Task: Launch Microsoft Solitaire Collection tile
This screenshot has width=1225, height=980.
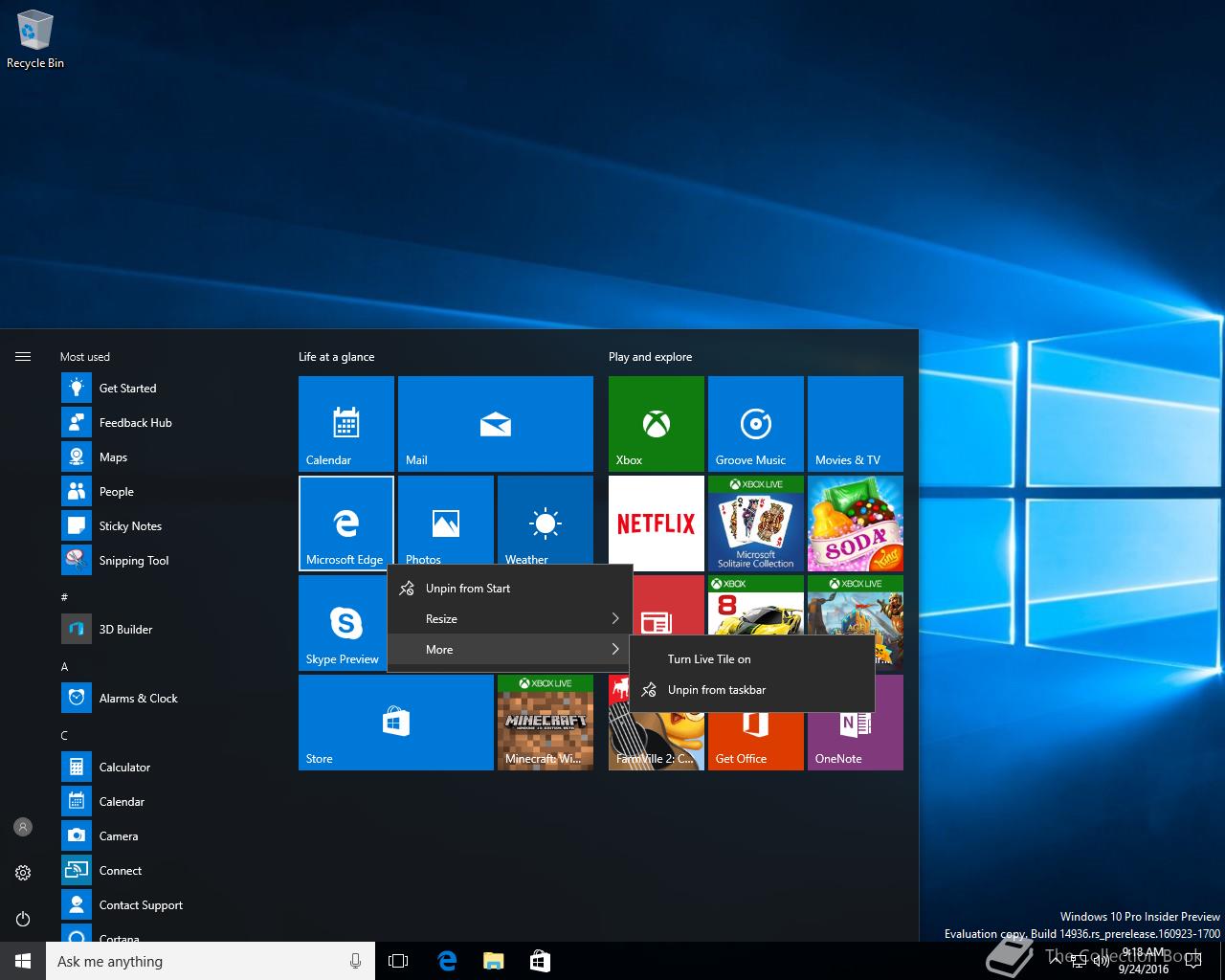Action: (x=756, y=523)
